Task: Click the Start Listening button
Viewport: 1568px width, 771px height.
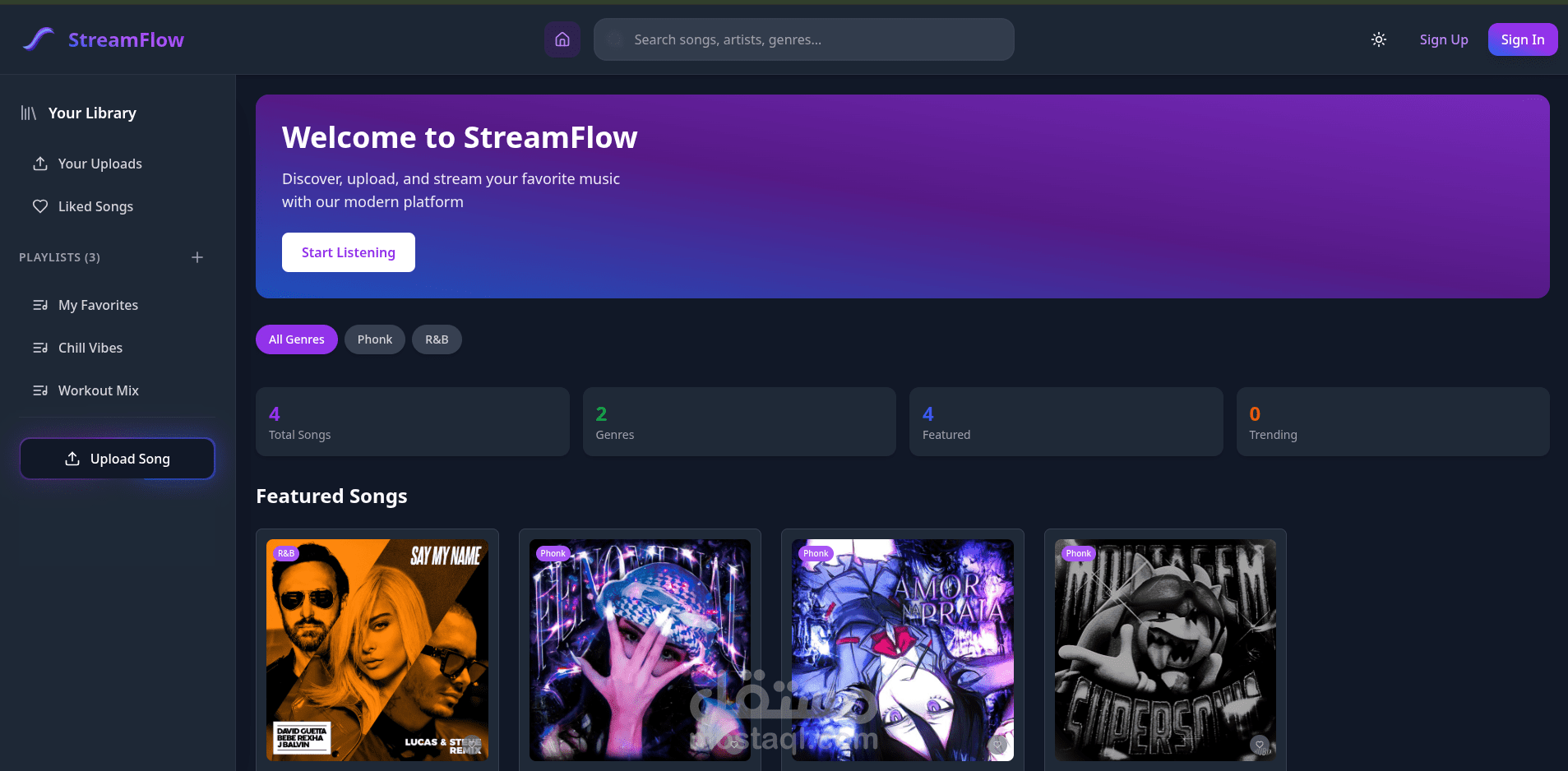Action: (349, 252)
